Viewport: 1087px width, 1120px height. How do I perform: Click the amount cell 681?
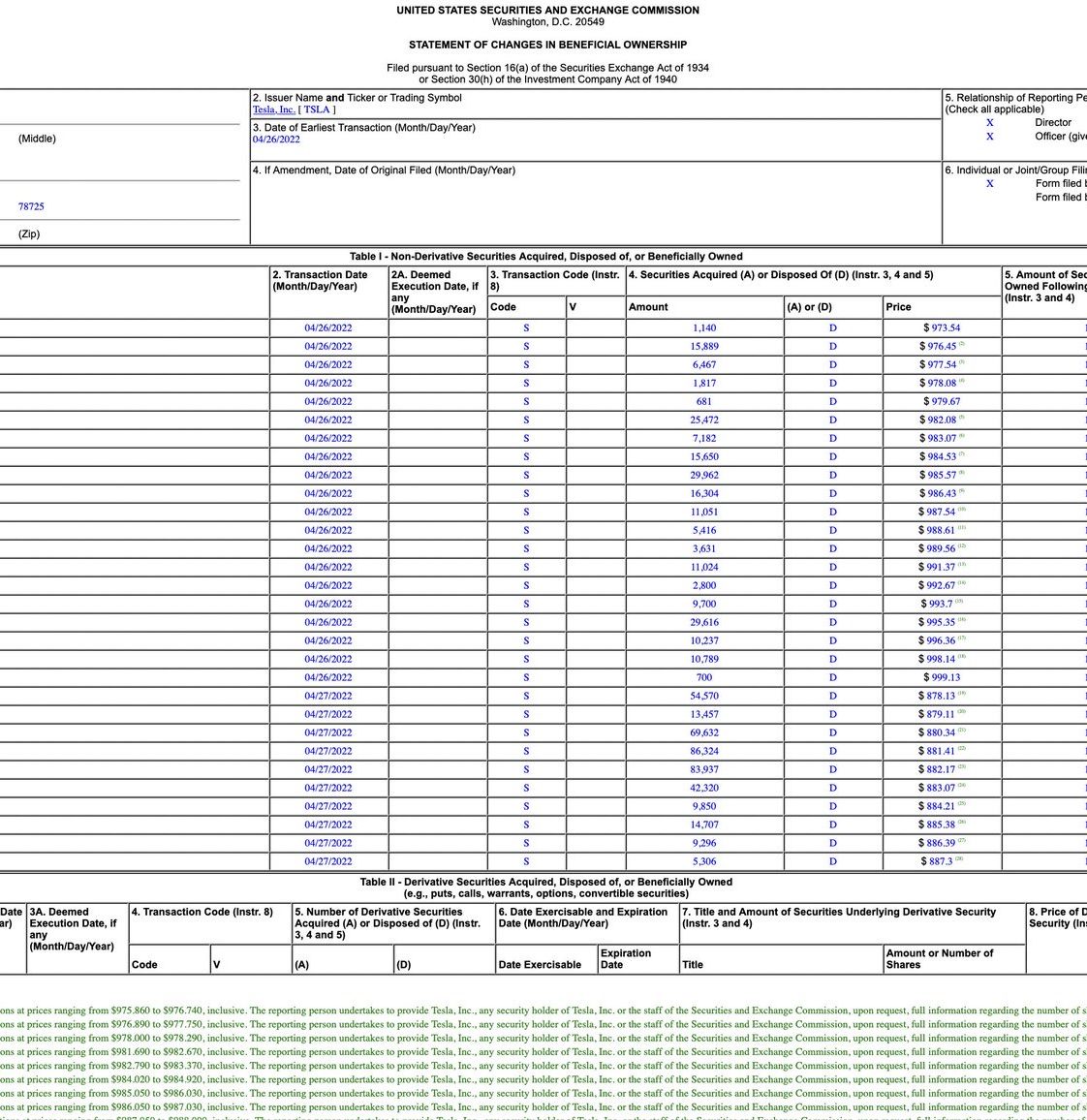[x=704, y=401]
